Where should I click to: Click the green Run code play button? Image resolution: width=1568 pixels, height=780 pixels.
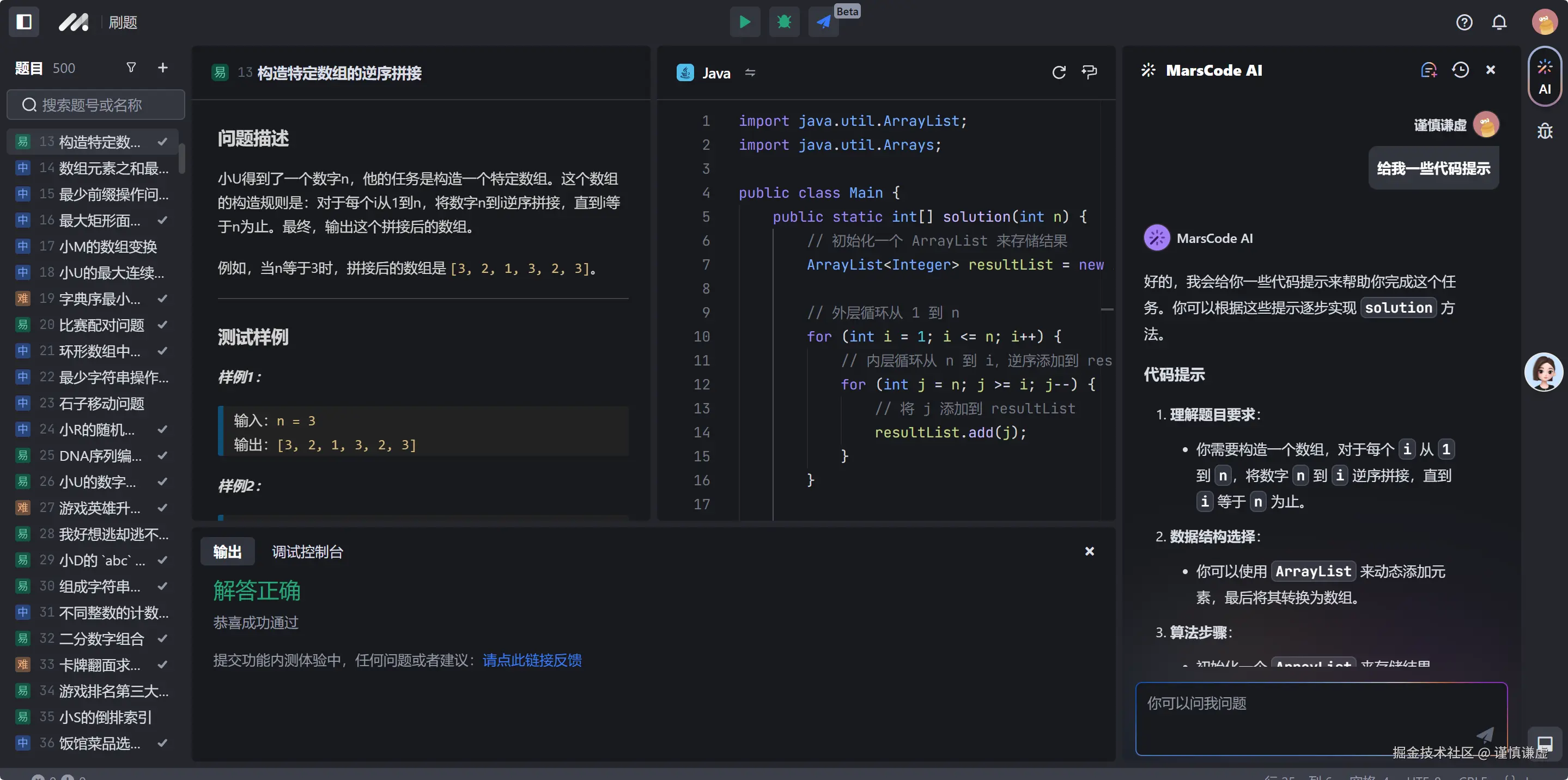(744, 22)
